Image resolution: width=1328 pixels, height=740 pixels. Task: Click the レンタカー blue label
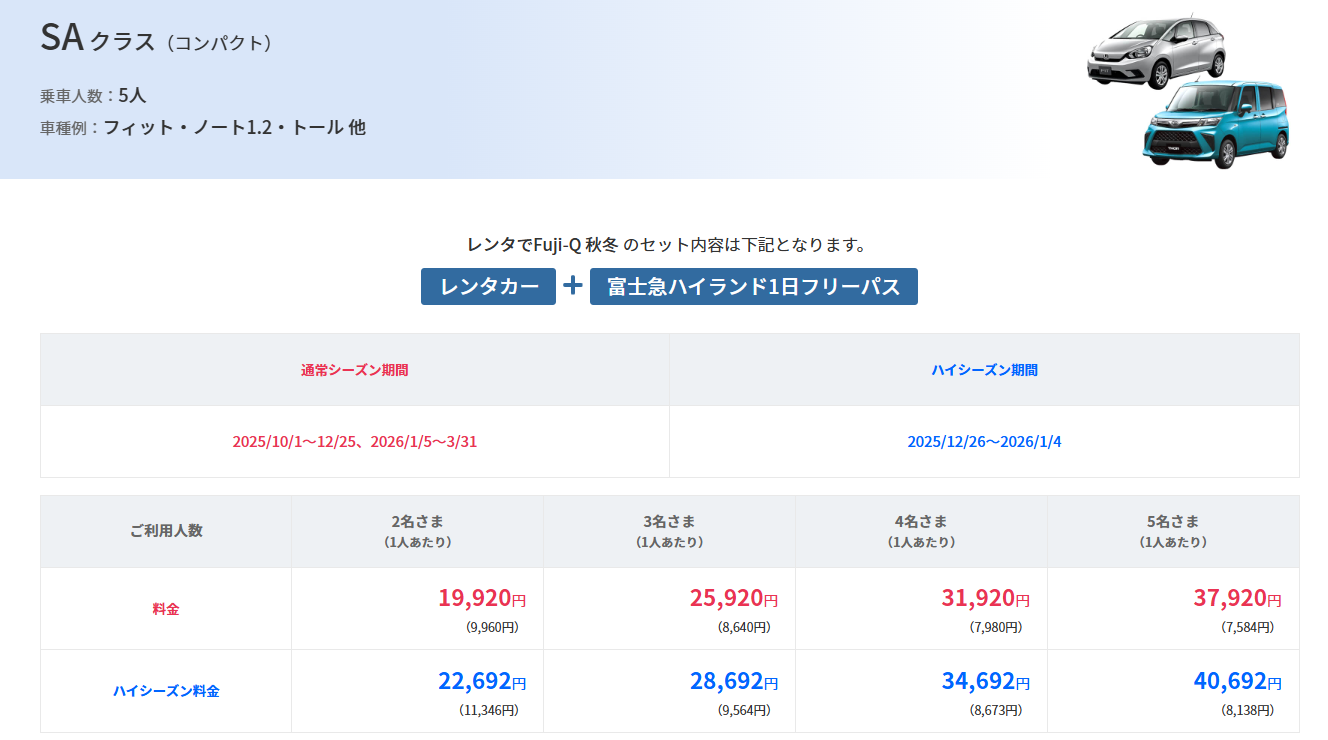click(488, 286)
